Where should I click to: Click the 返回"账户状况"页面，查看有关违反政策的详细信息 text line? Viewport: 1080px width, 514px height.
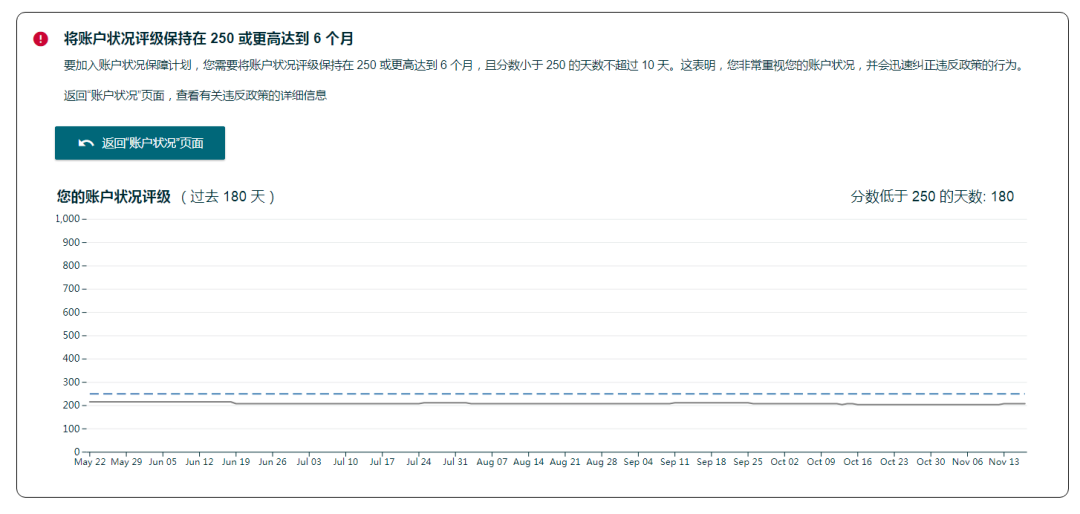pos(195,96)
